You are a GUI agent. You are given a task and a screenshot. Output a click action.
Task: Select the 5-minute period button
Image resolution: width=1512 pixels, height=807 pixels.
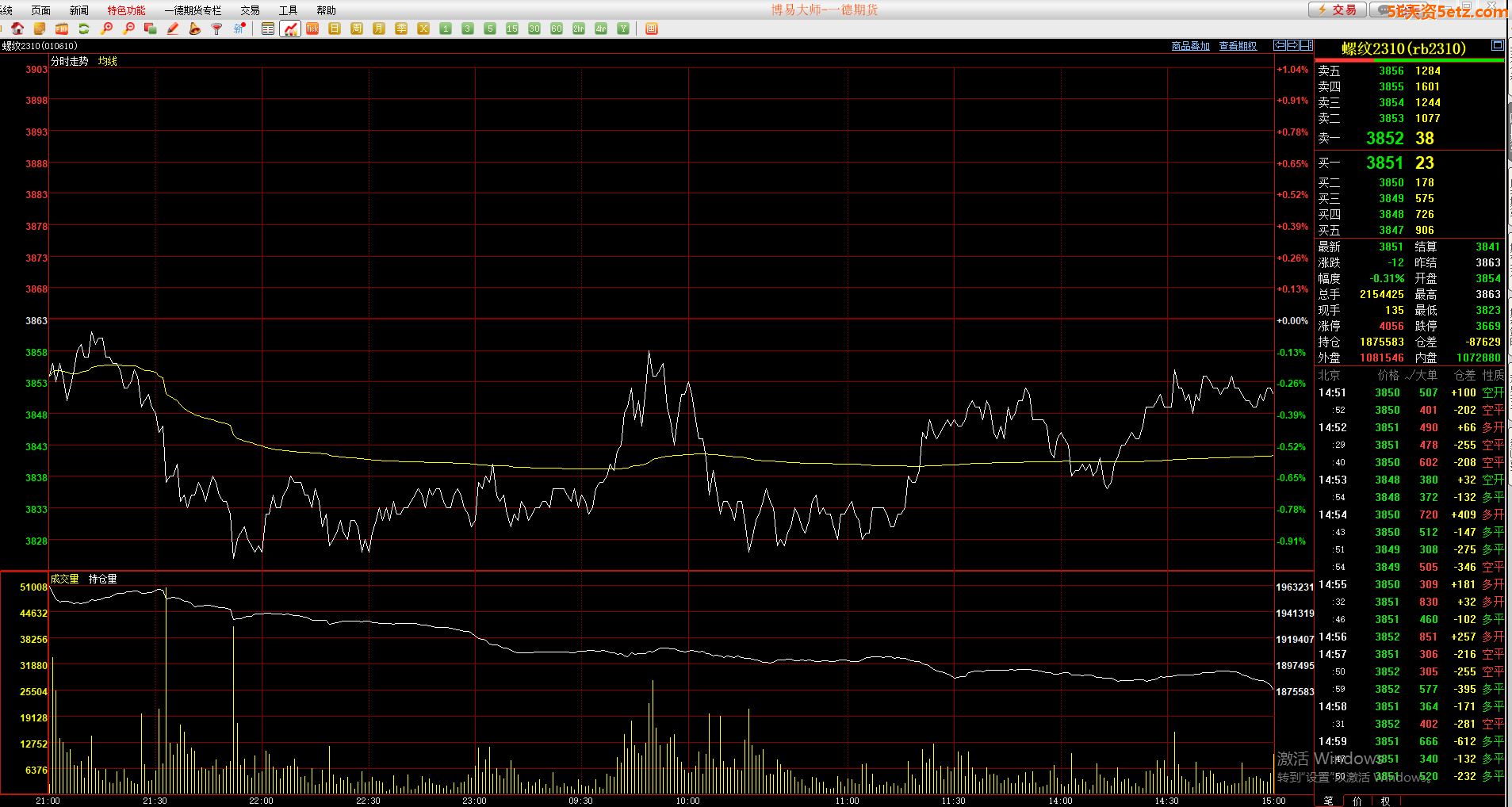490,29
